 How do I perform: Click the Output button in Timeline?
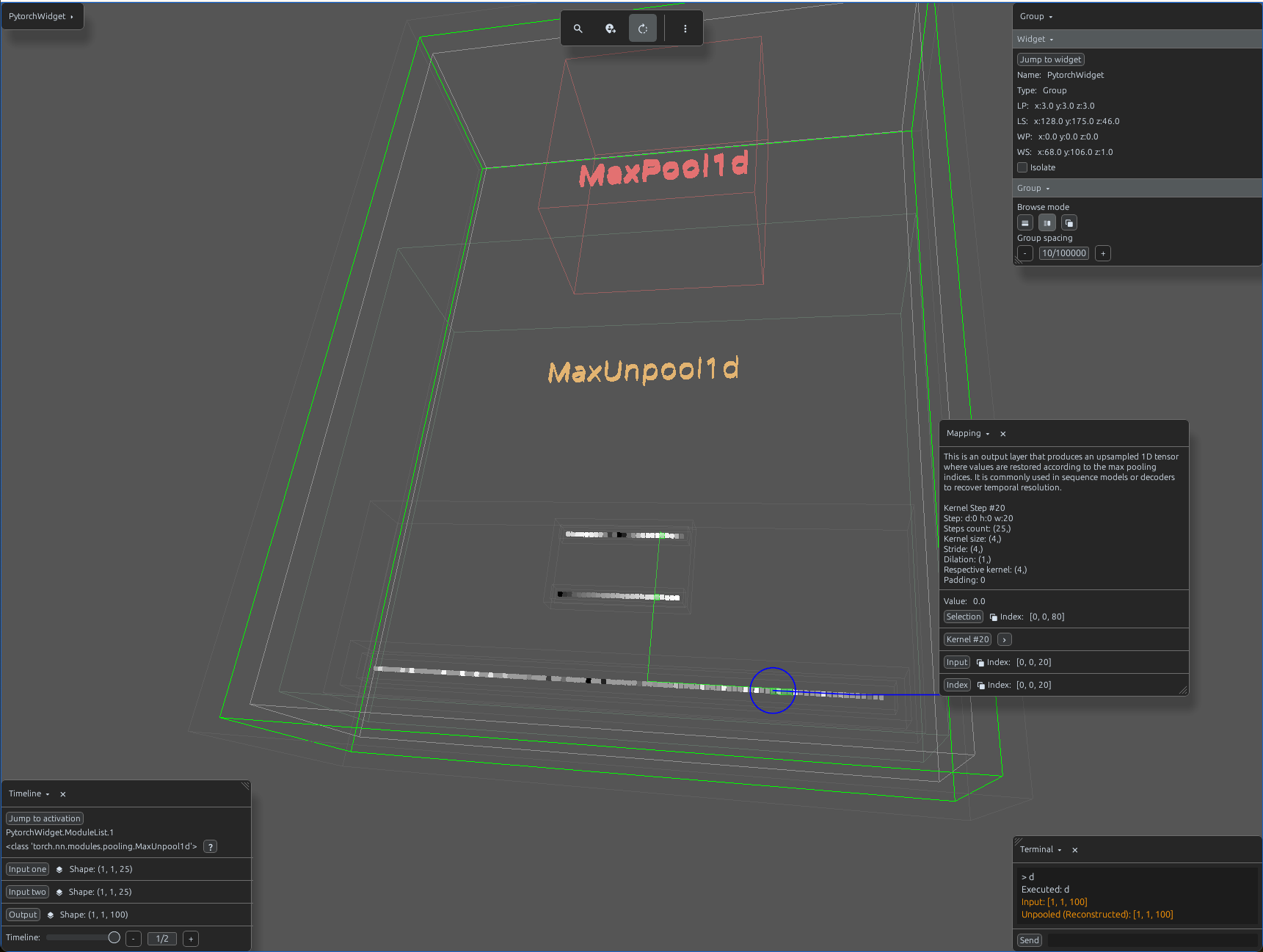click(x=23, y=915)
